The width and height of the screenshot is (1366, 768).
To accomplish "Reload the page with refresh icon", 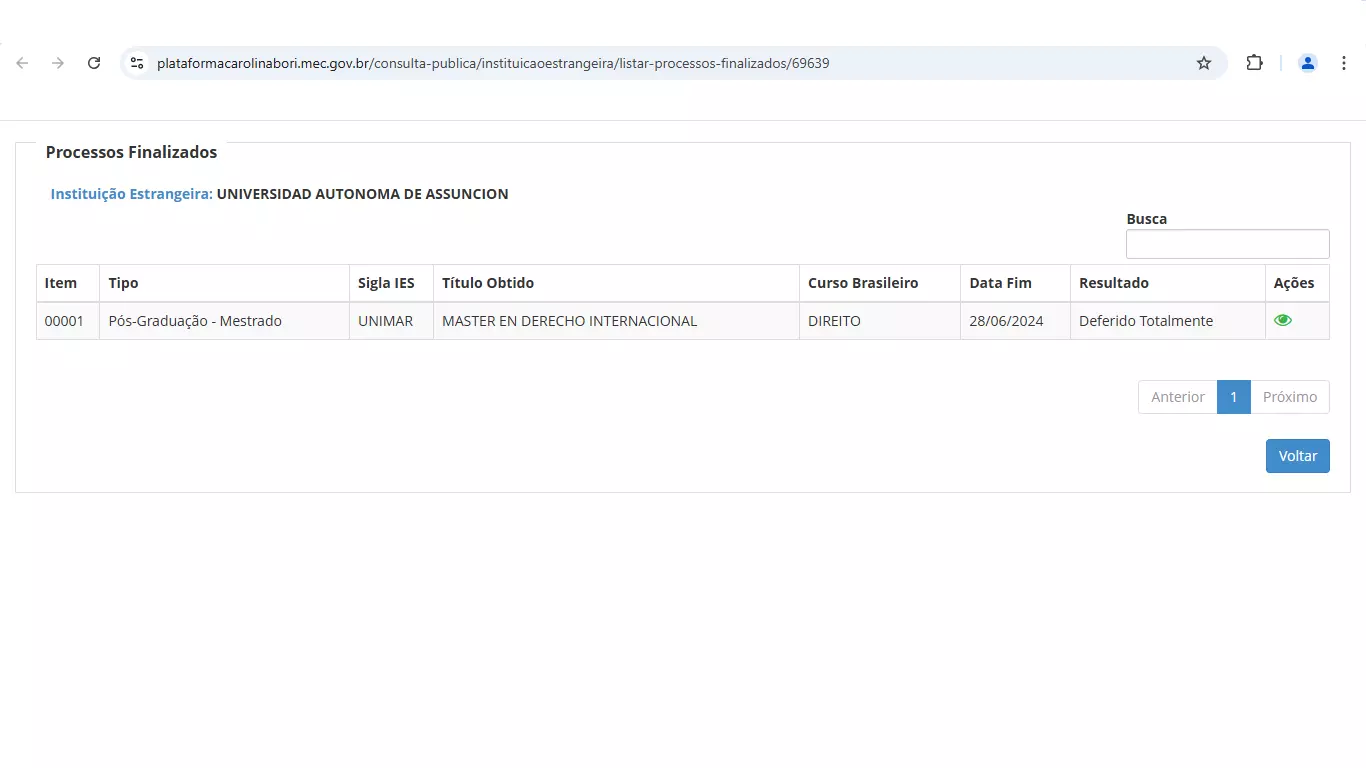I will tap(94, 63).
